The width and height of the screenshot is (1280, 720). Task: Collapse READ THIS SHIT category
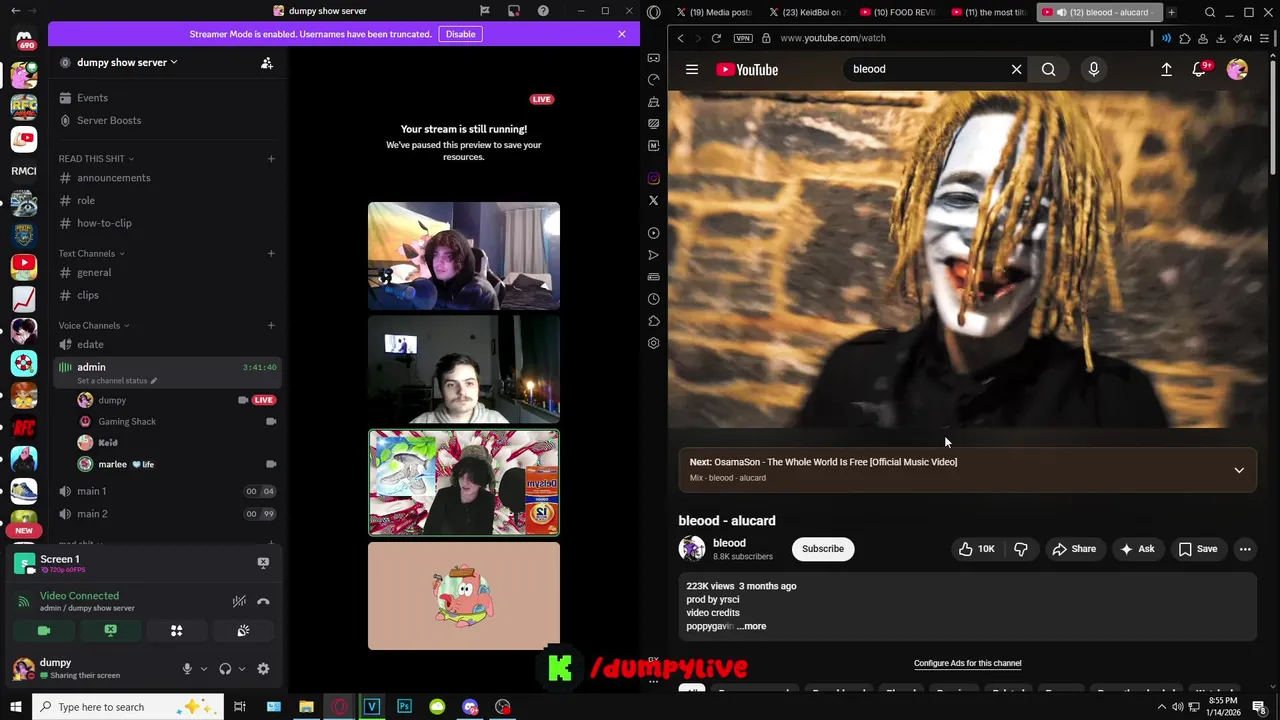[x=96, y=159]
